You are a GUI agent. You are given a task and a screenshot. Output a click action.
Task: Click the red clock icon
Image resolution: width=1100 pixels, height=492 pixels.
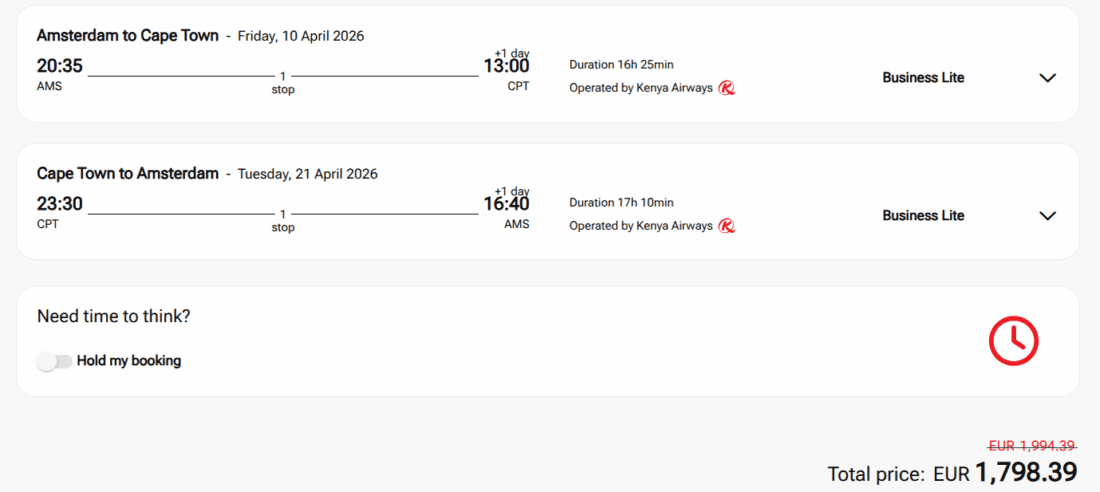[1013, 341]
